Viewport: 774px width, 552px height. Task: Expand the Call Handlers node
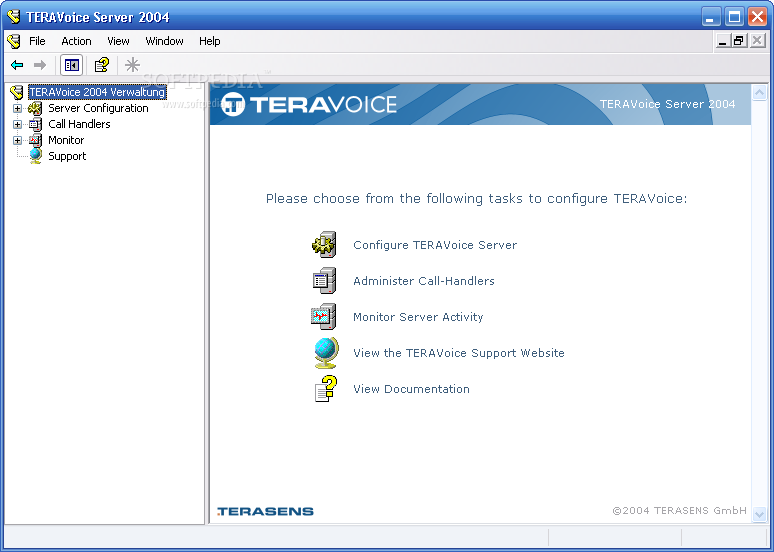pos(17,124)
